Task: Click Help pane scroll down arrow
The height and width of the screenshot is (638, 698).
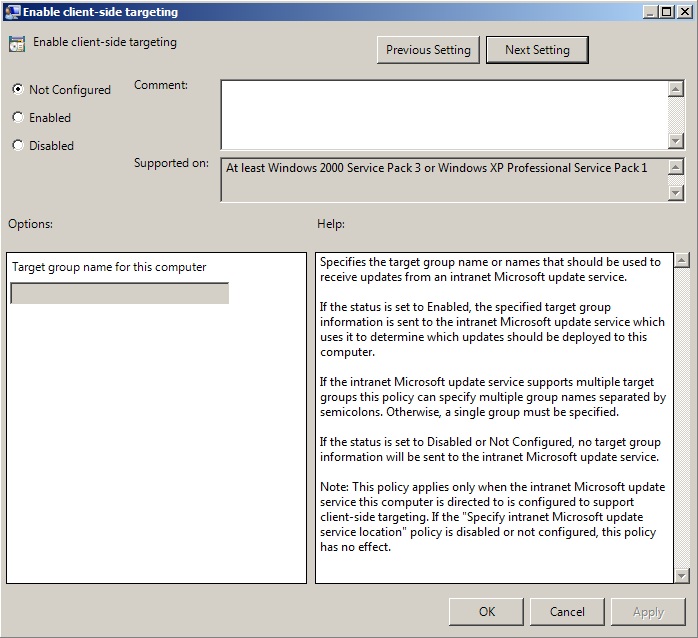Action: click(682, 576)
